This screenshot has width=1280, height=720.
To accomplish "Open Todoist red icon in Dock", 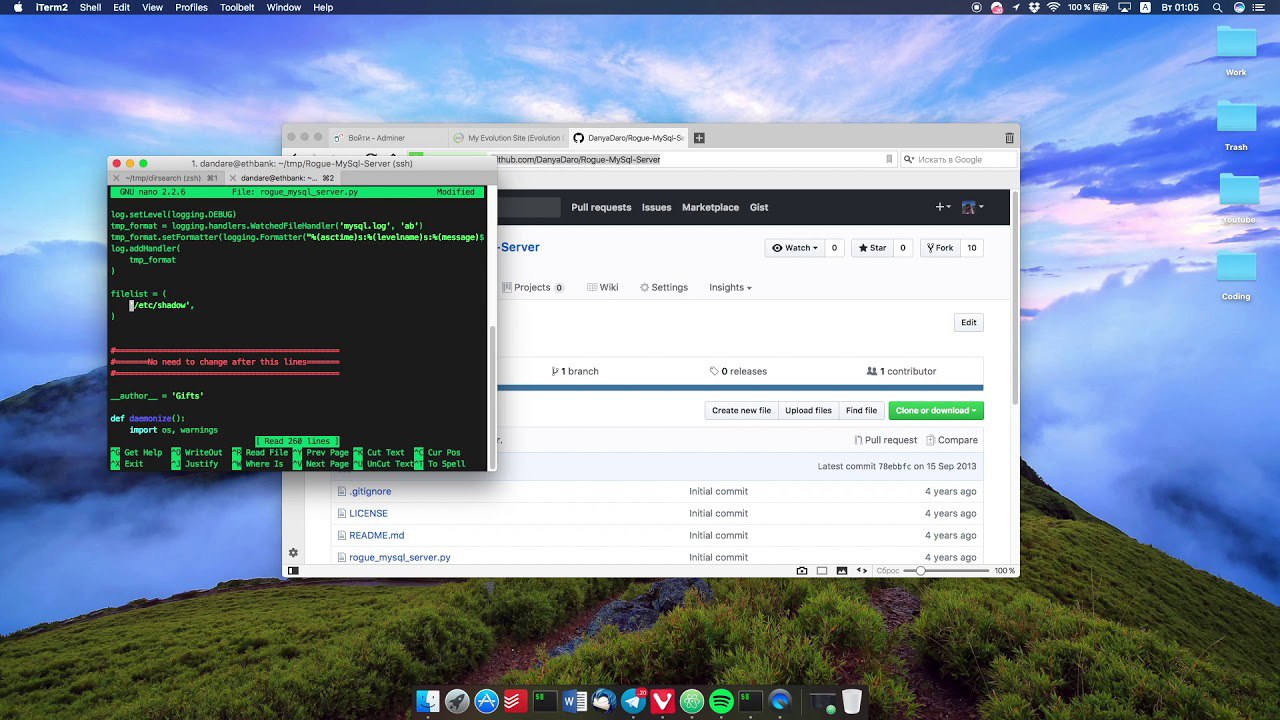I will 516,702.
